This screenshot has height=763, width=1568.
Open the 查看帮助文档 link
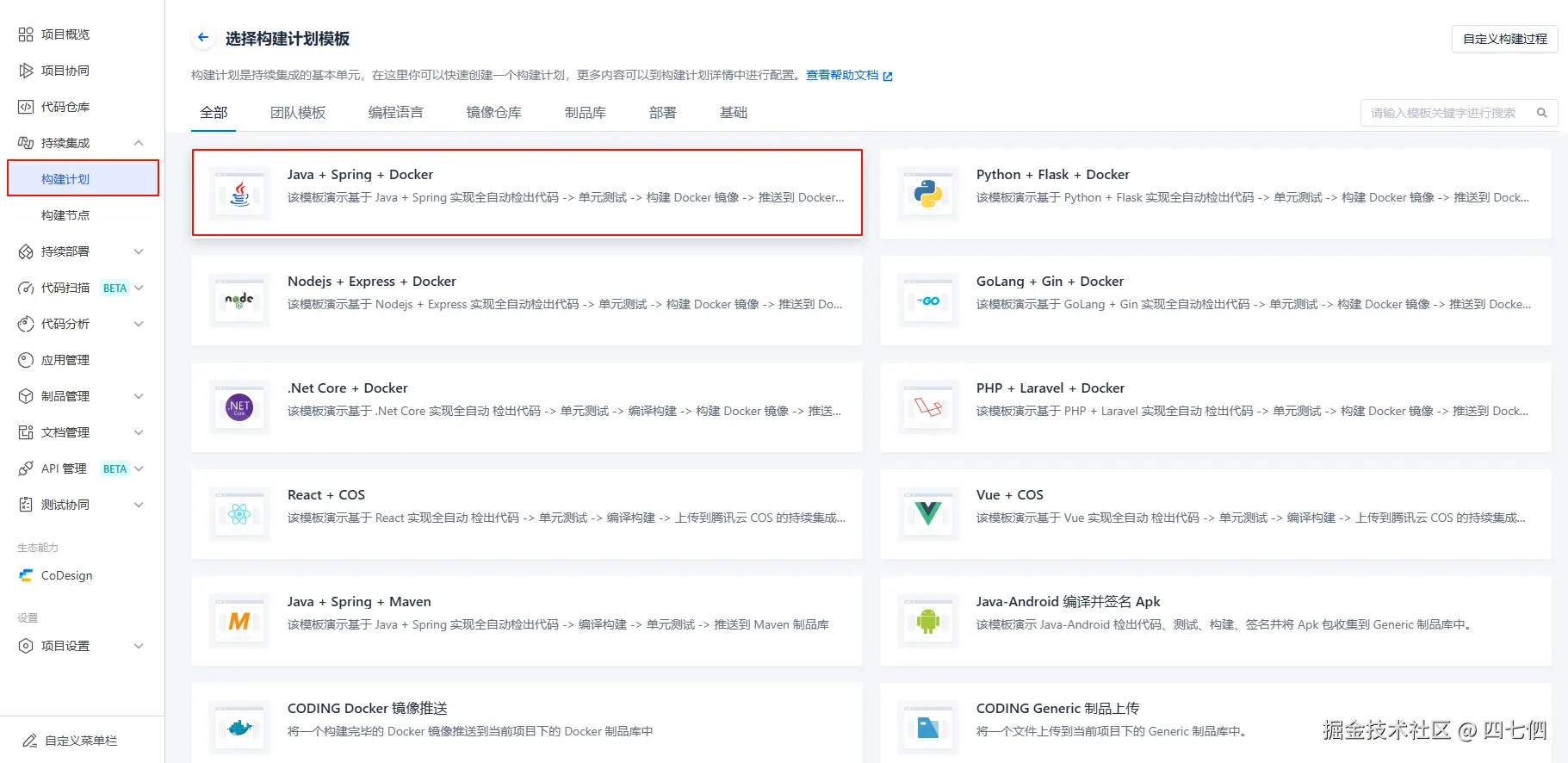(x=849, y=75)
